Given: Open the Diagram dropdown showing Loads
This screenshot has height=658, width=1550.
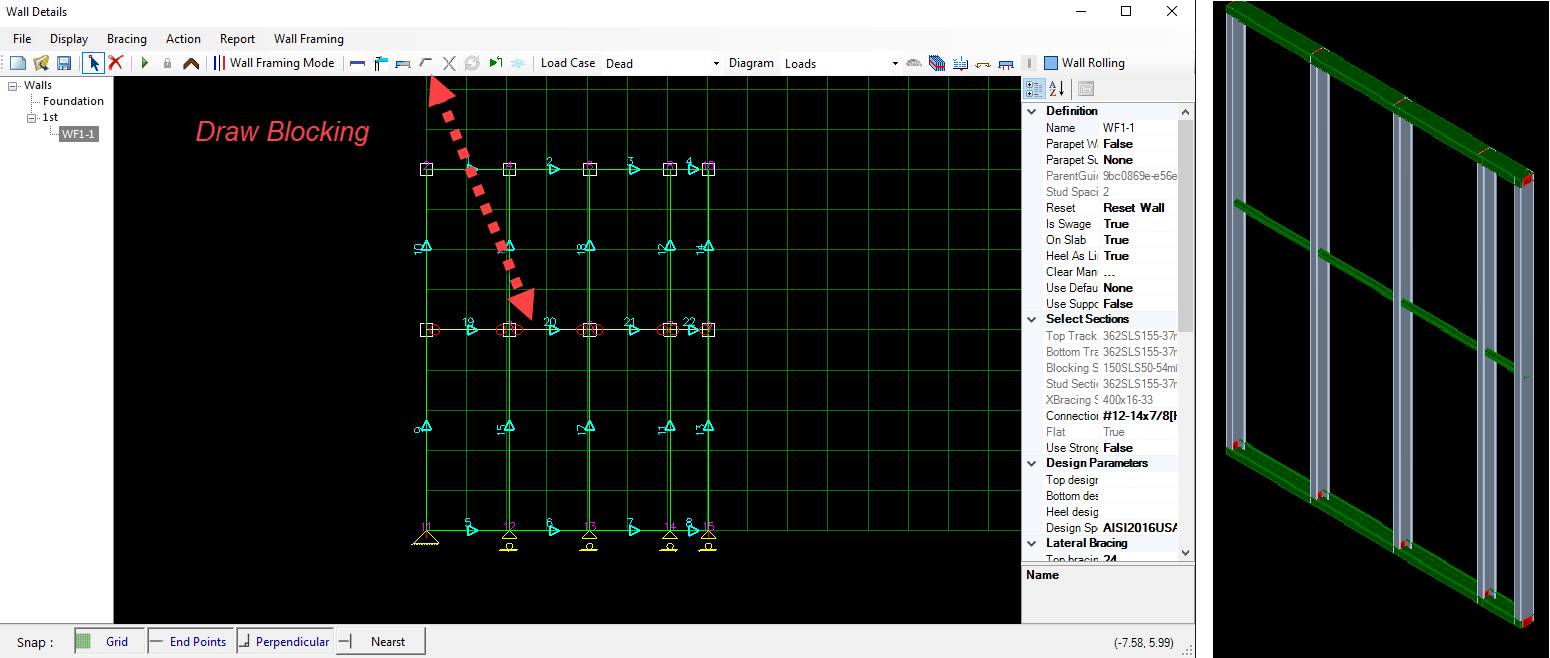Looking at the screenshot, I should 841,63.
